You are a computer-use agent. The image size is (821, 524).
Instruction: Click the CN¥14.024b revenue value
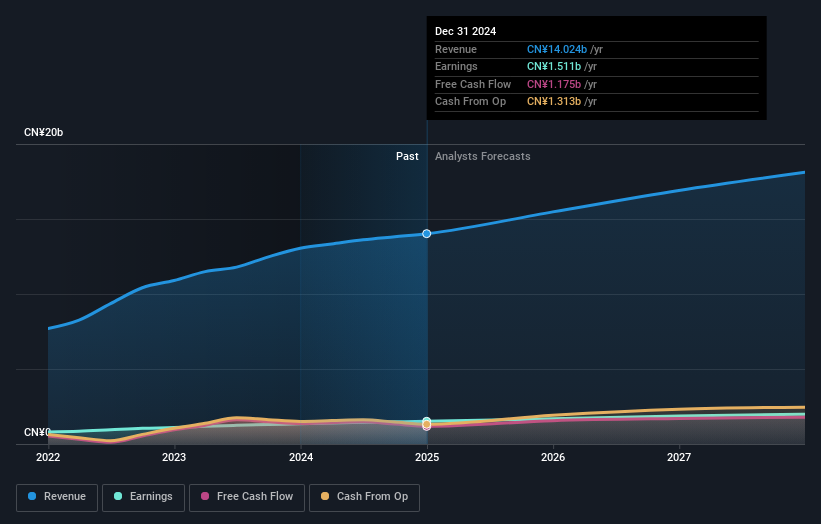557,49
